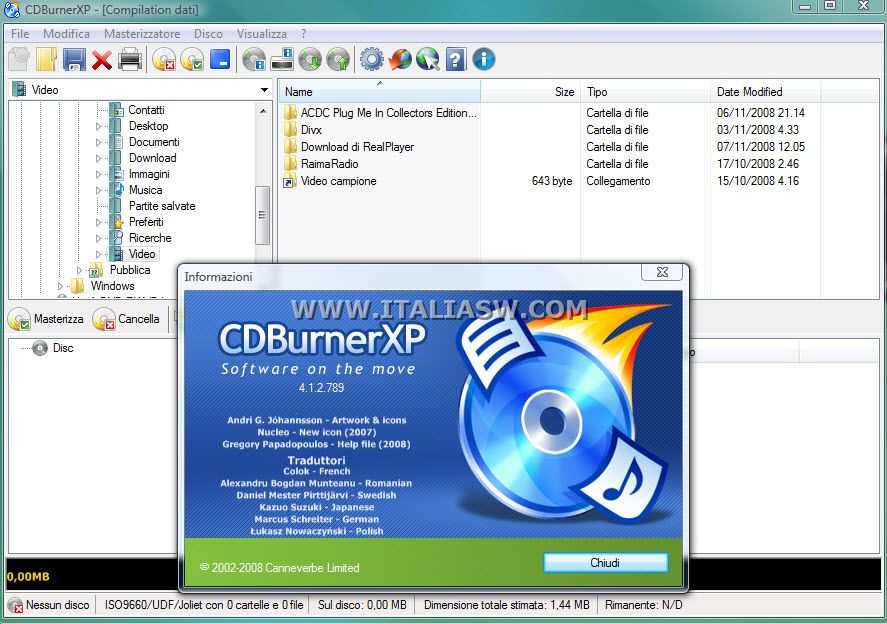
Task: Expand the Pubblica tree node
Action: click(79, 270)
